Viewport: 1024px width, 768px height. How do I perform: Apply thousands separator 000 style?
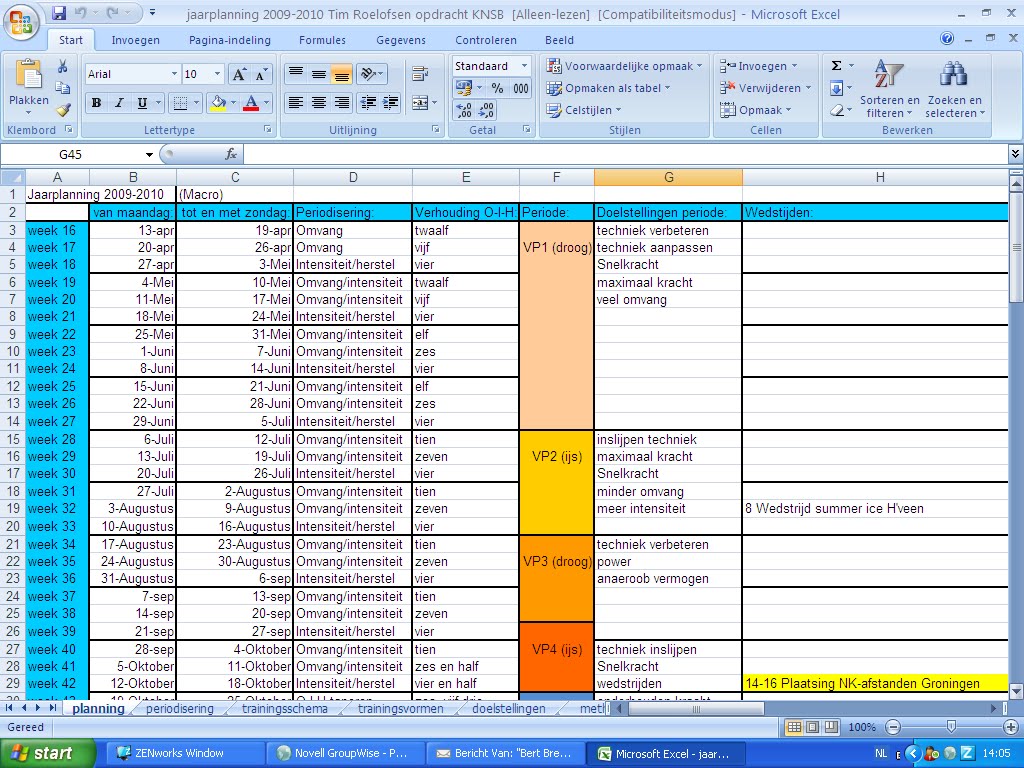pyautogui.click(x=520, y=88)
